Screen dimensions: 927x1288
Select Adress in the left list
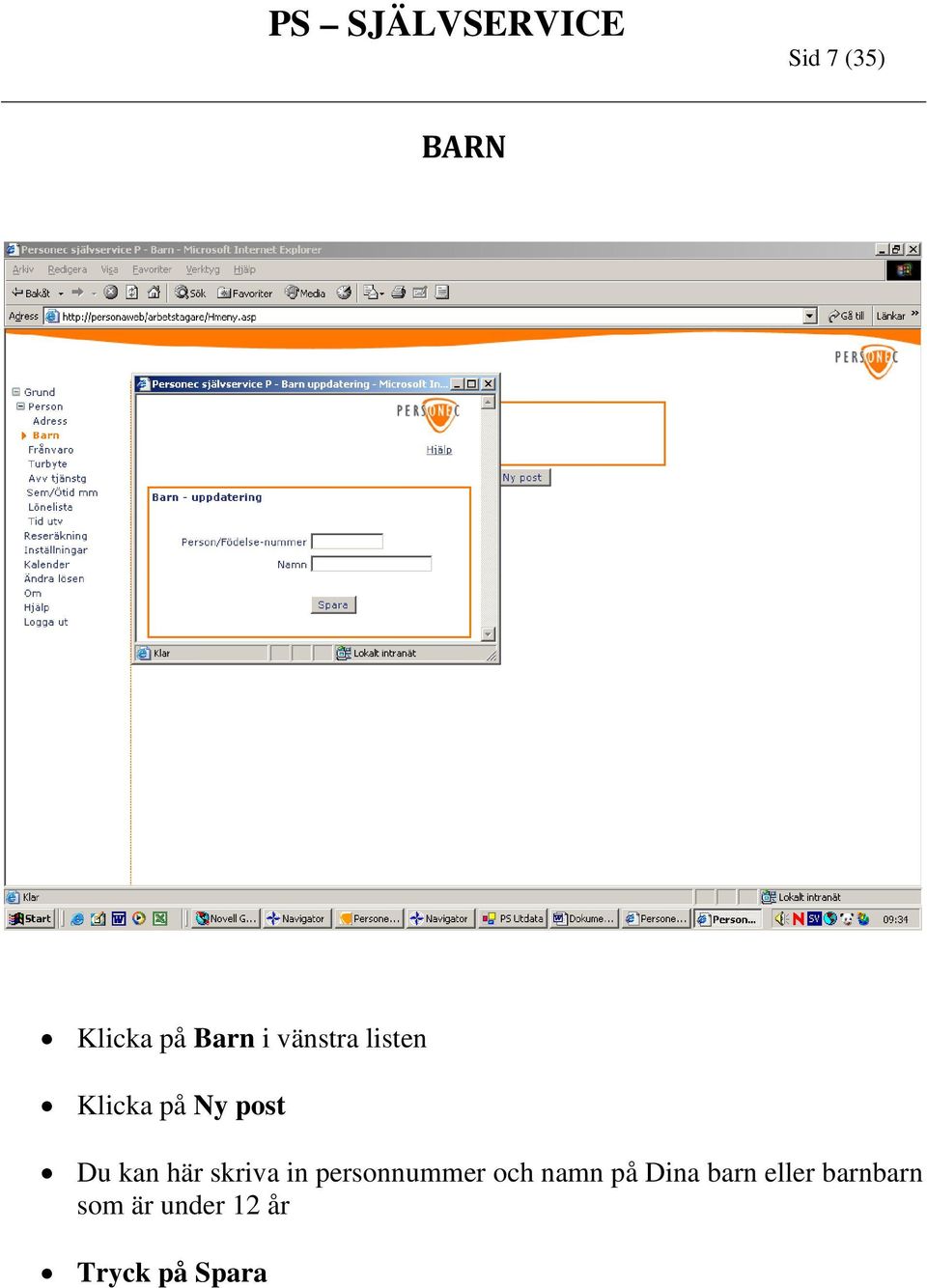tap(50, 421)
